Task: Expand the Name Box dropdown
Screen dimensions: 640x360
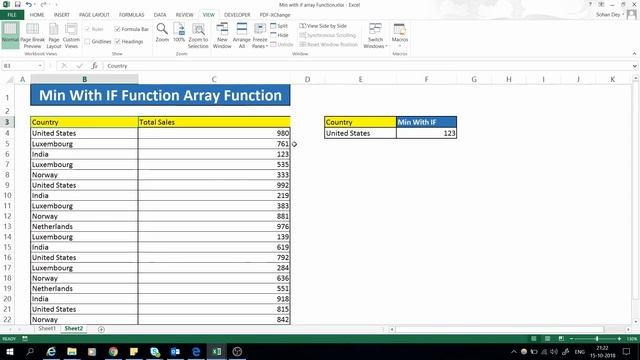Action: coord(40,66)
